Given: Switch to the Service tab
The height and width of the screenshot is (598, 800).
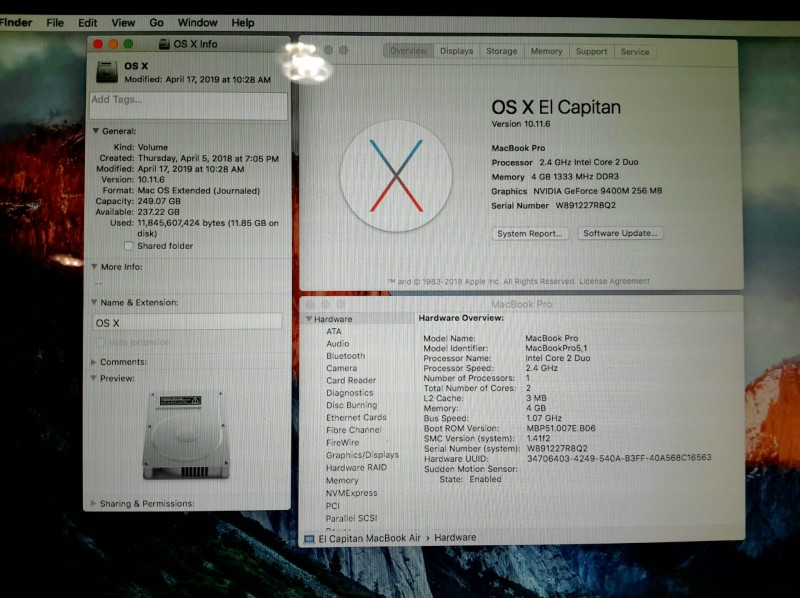Looking at the screenshot, I should point(635,52).
